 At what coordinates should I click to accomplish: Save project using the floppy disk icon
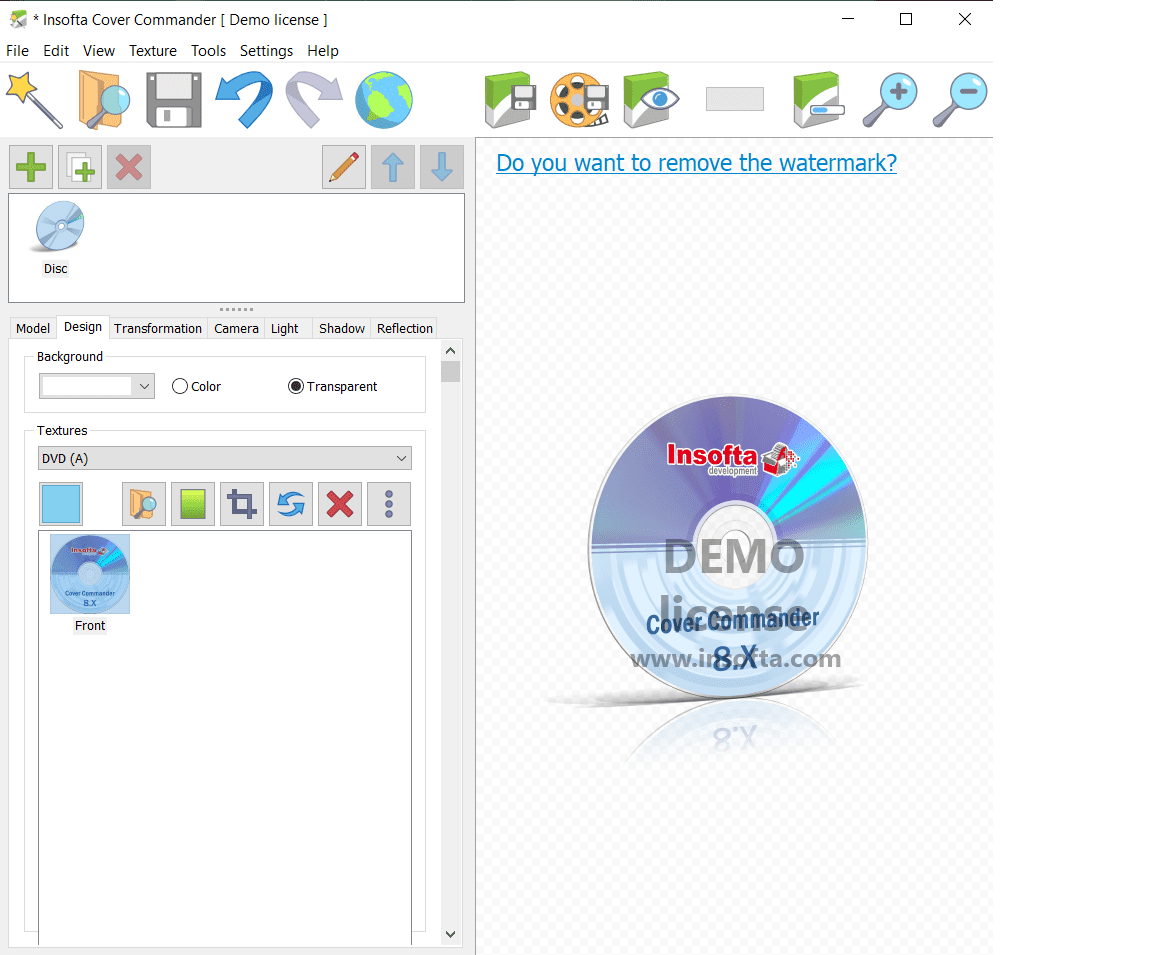174,100
